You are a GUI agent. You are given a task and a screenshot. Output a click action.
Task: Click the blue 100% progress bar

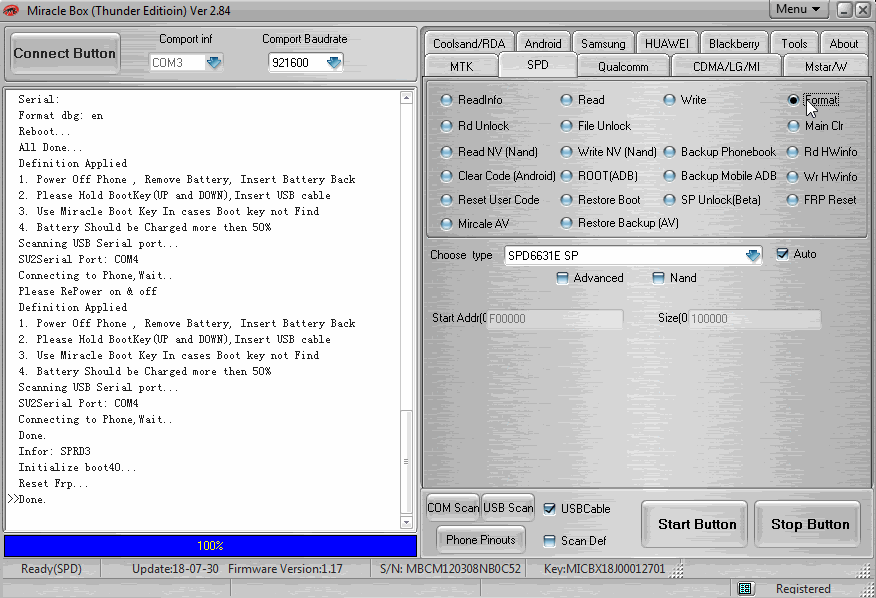click(210, 545)
